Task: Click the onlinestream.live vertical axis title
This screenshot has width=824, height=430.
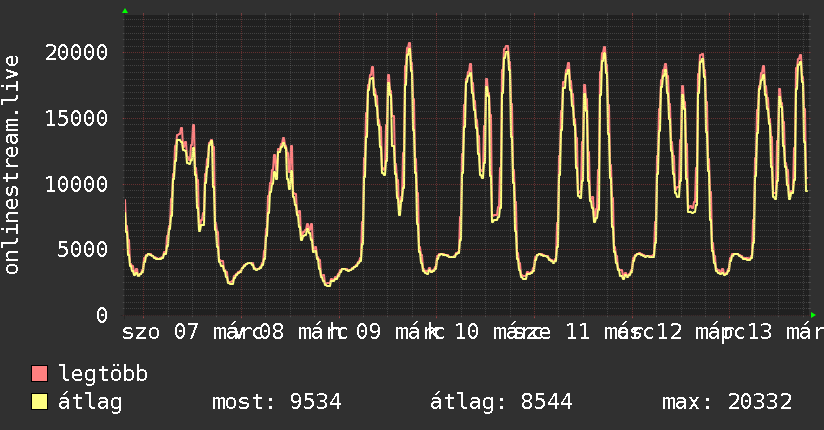Action: click(x=11, y=164)
